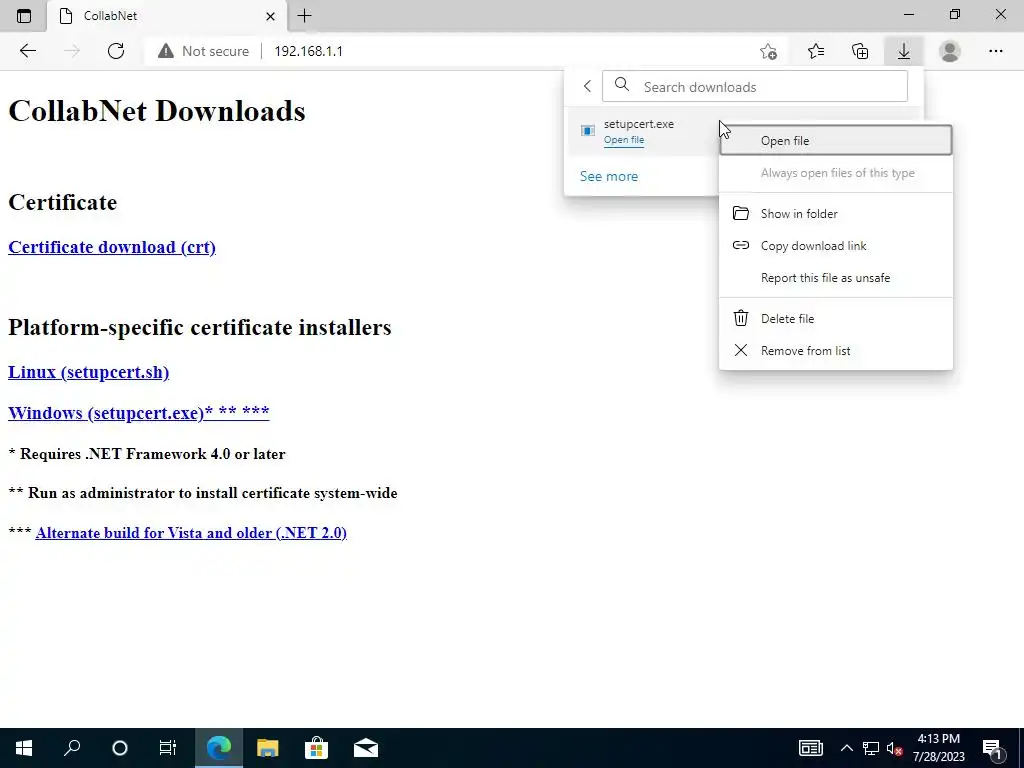This screenshot has width=1024, height=768.
Task: Open the notification center icon
Action: 993,748
